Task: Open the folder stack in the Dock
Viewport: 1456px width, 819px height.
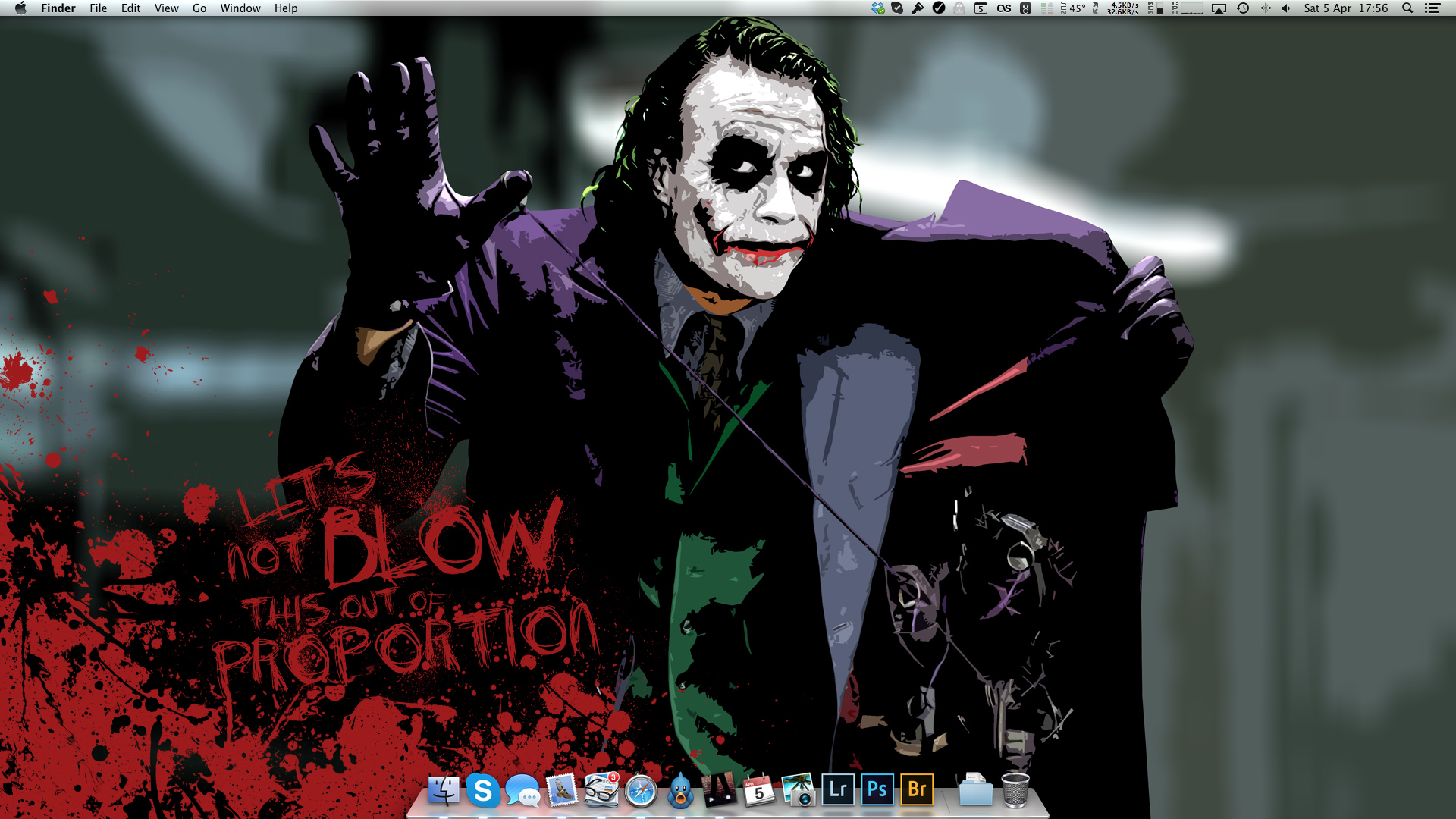Action: [x=976, y=791]
